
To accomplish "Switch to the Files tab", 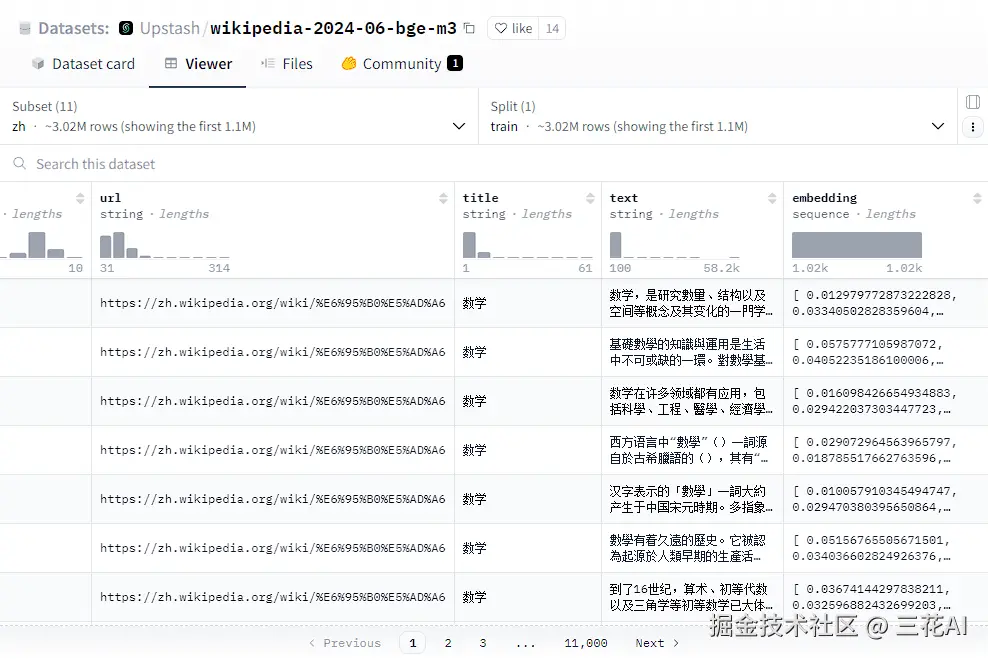I will (x=287, y=64).
